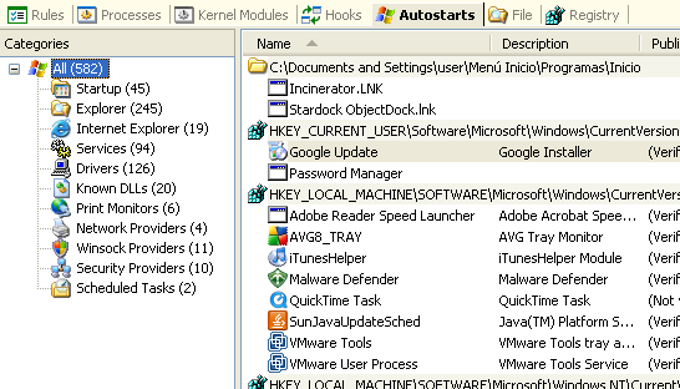Select Explorer (245) category label
Image resolution: width=680 pixels, height=389 pixels.
[119, 109]
